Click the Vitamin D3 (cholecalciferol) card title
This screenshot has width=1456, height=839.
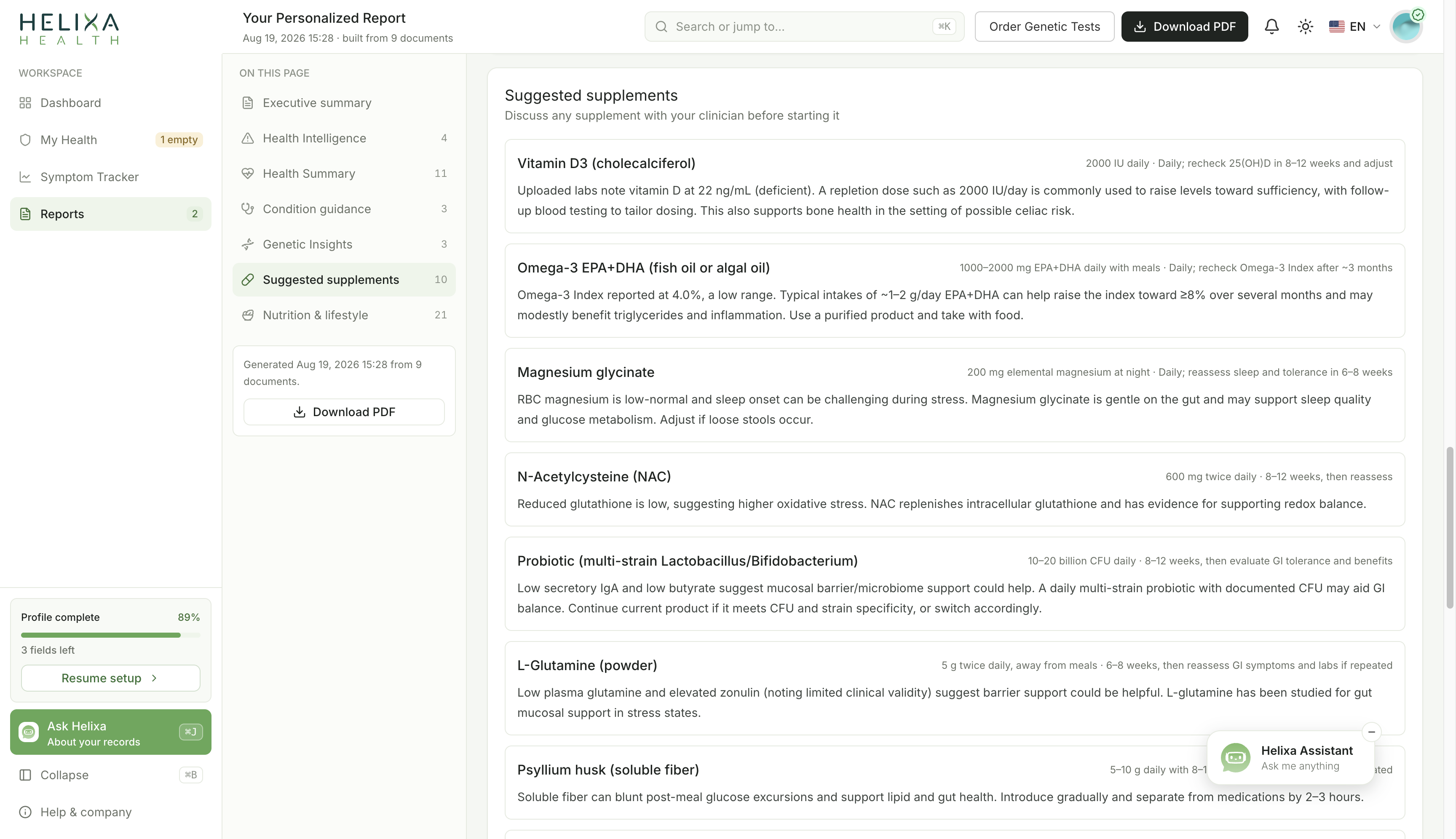click(x=606, y=164)
